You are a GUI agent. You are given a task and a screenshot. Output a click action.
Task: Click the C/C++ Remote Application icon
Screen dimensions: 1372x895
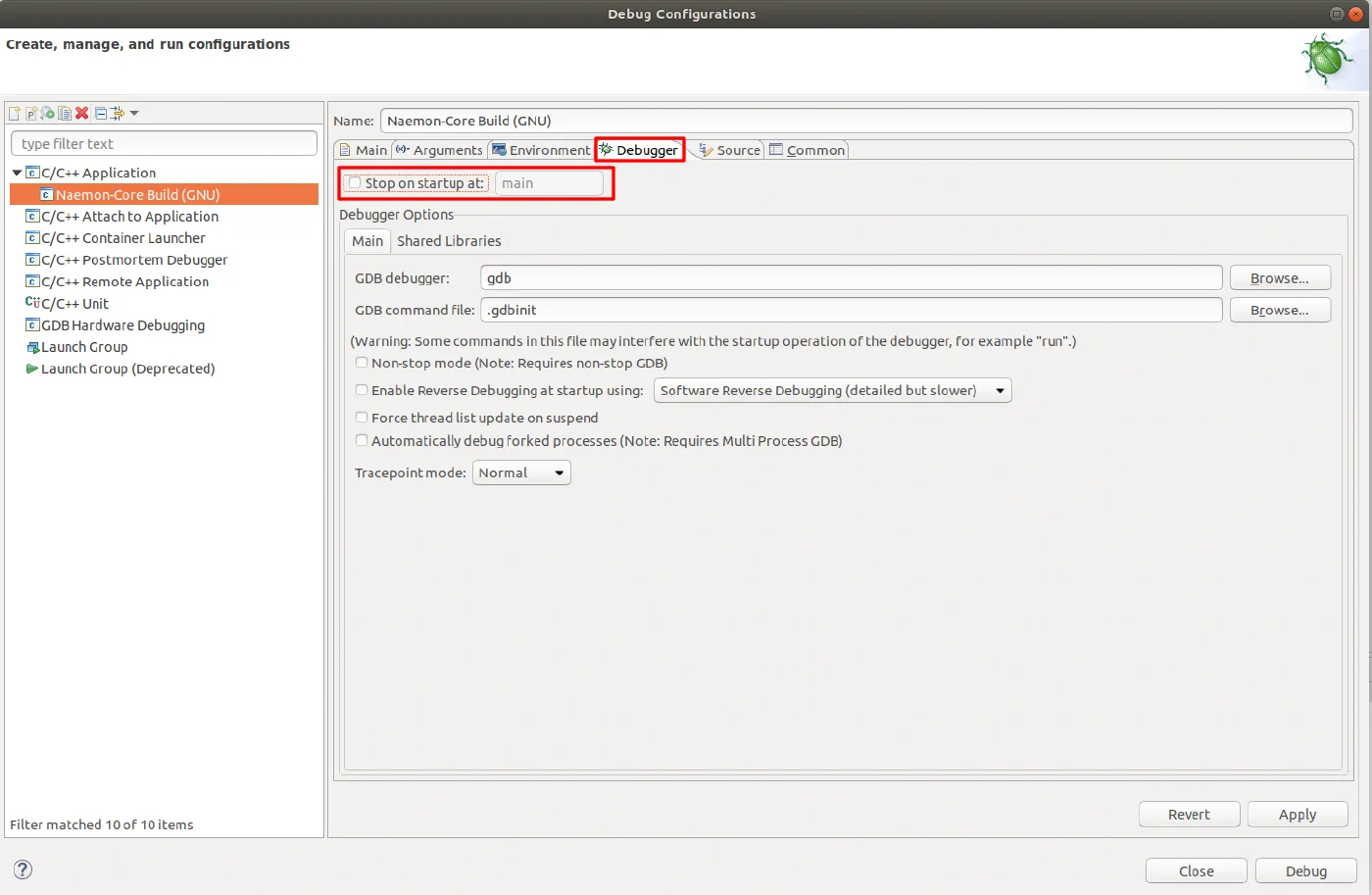(x=32, y=281)
